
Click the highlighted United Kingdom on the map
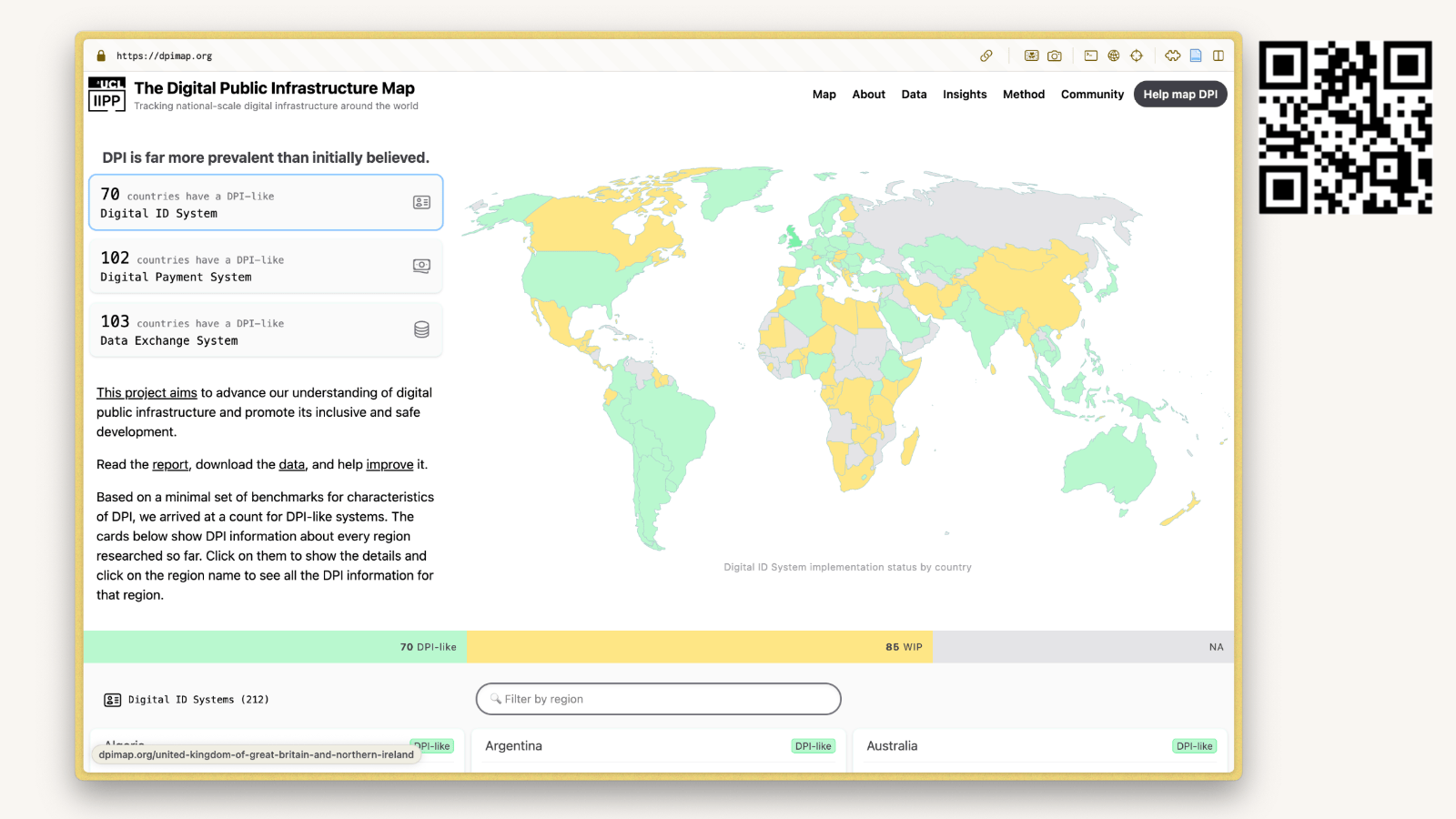(x=794, y=238)
